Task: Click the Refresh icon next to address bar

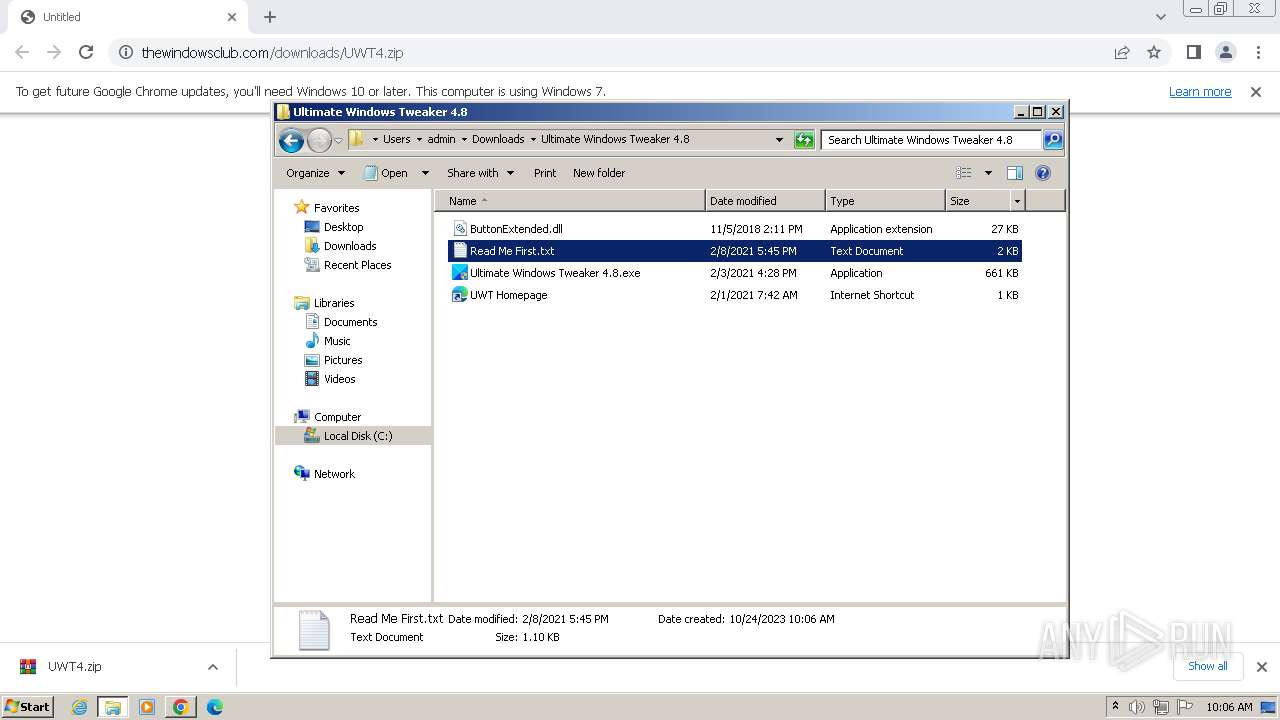Action: click(x=804, y=140)
